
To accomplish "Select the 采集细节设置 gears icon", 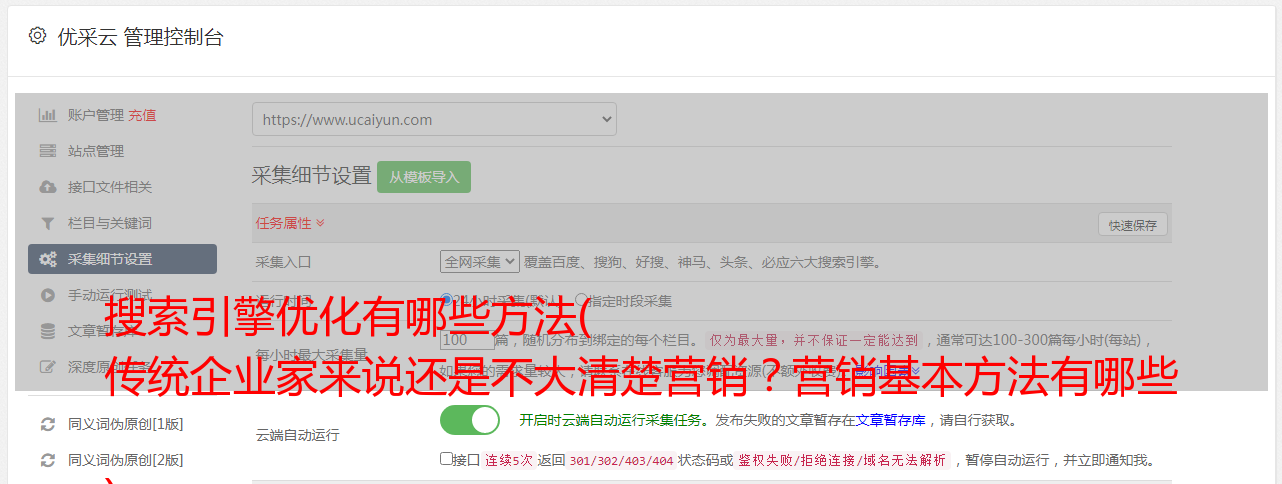I will [47, 259].
